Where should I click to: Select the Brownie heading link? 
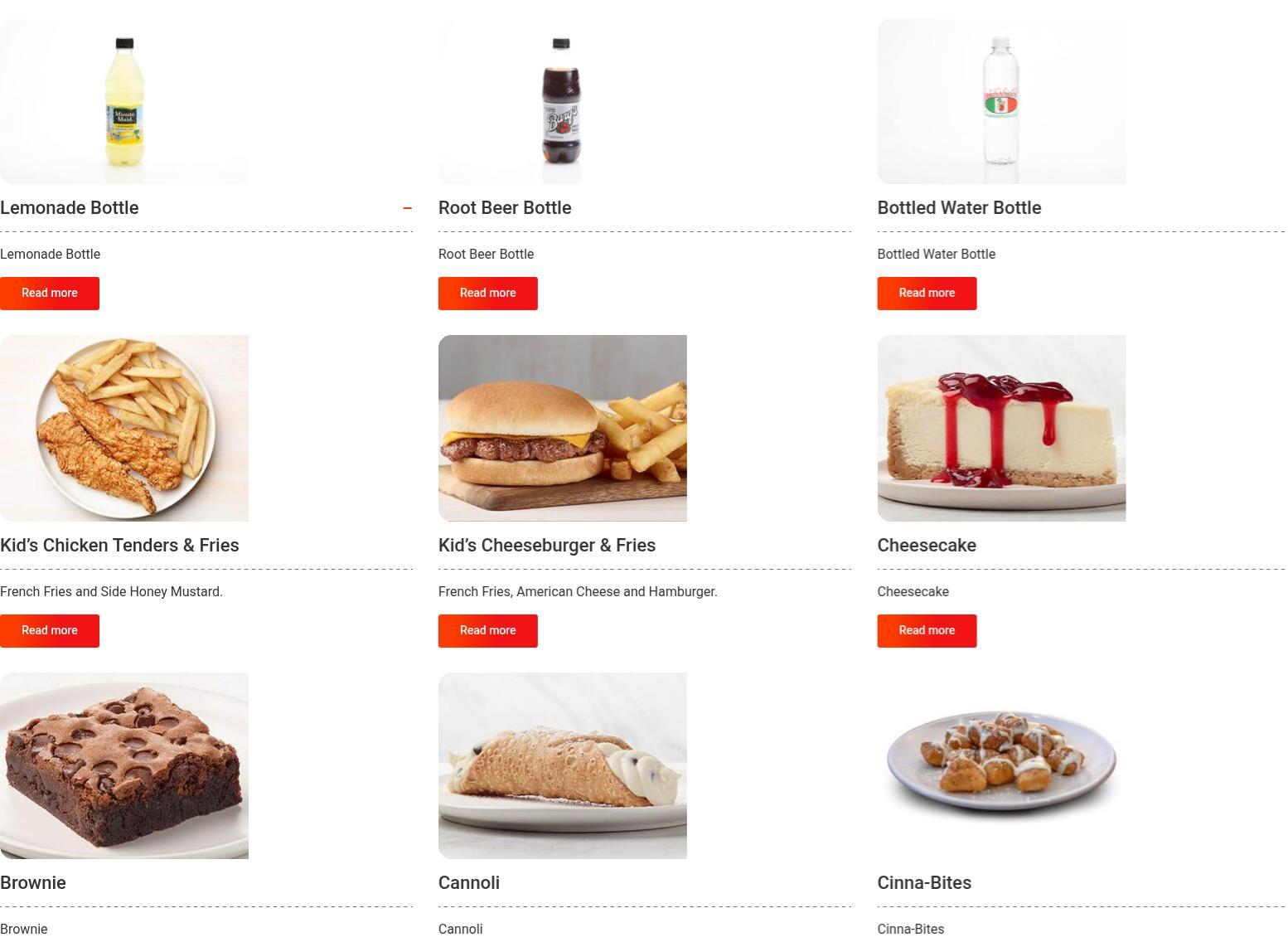click(x=33, y=883)
